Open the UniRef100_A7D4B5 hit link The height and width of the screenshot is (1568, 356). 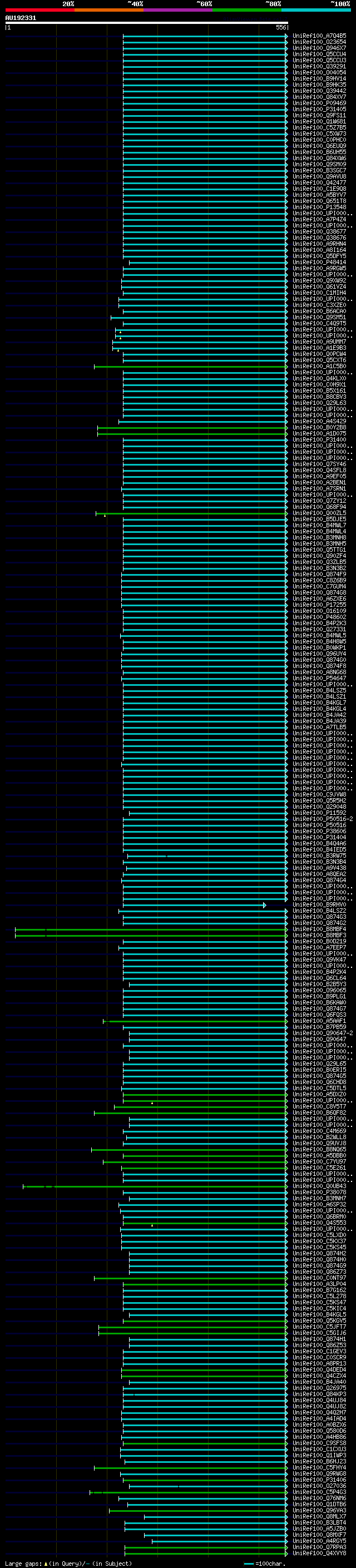(319, 36)
